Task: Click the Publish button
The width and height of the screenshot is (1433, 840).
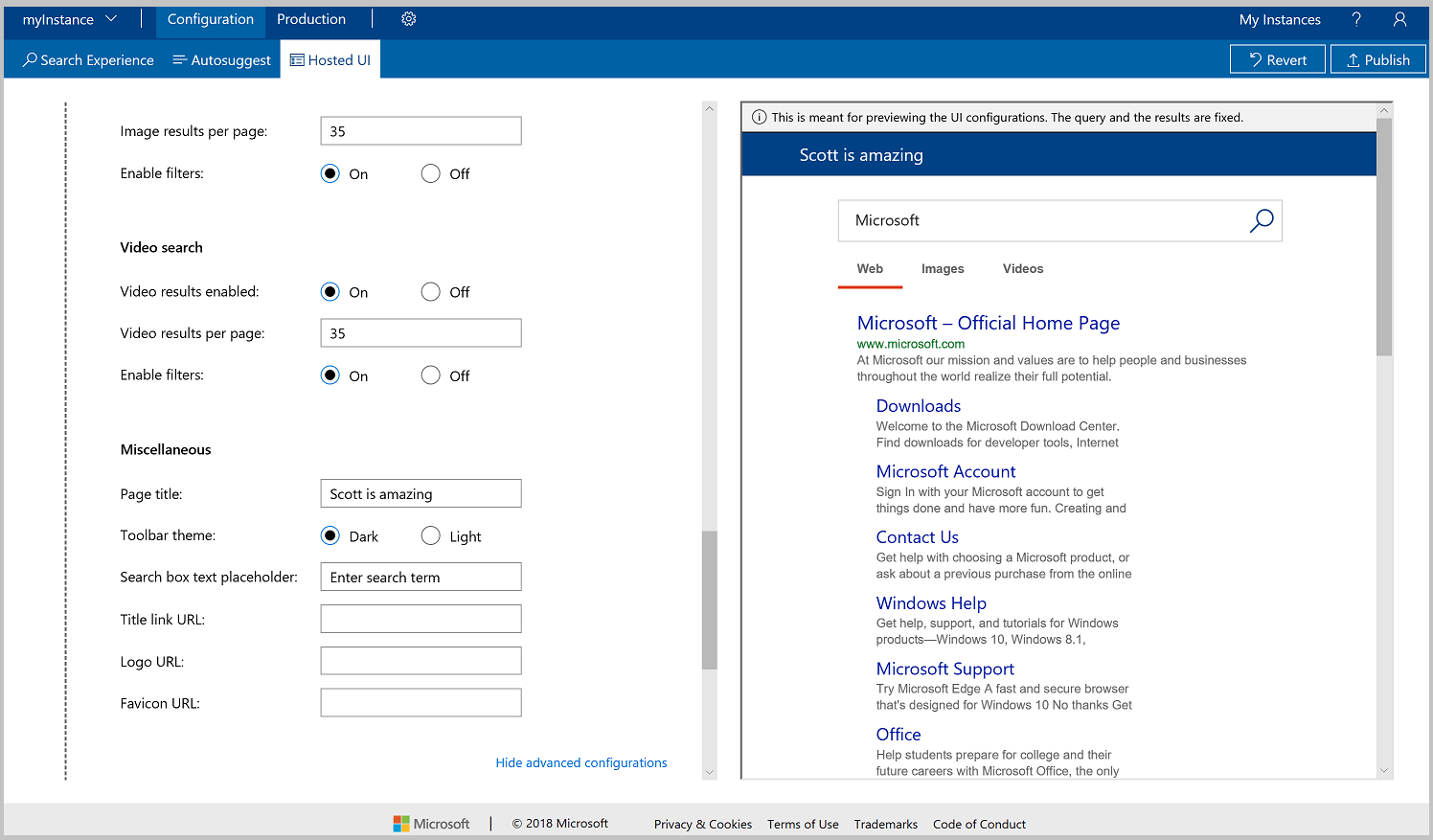Action: tap(1377, 58)
